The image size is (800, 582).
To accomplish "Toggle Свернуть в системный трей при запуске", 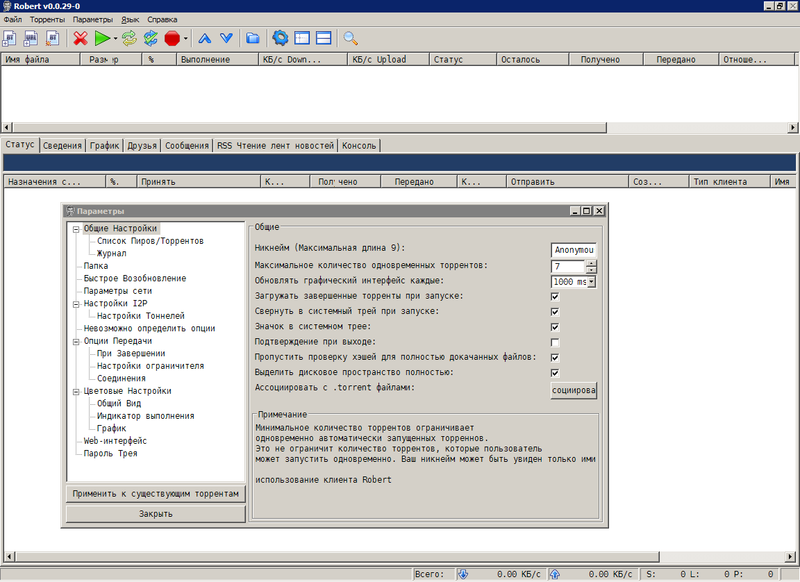I will [555, 312].
